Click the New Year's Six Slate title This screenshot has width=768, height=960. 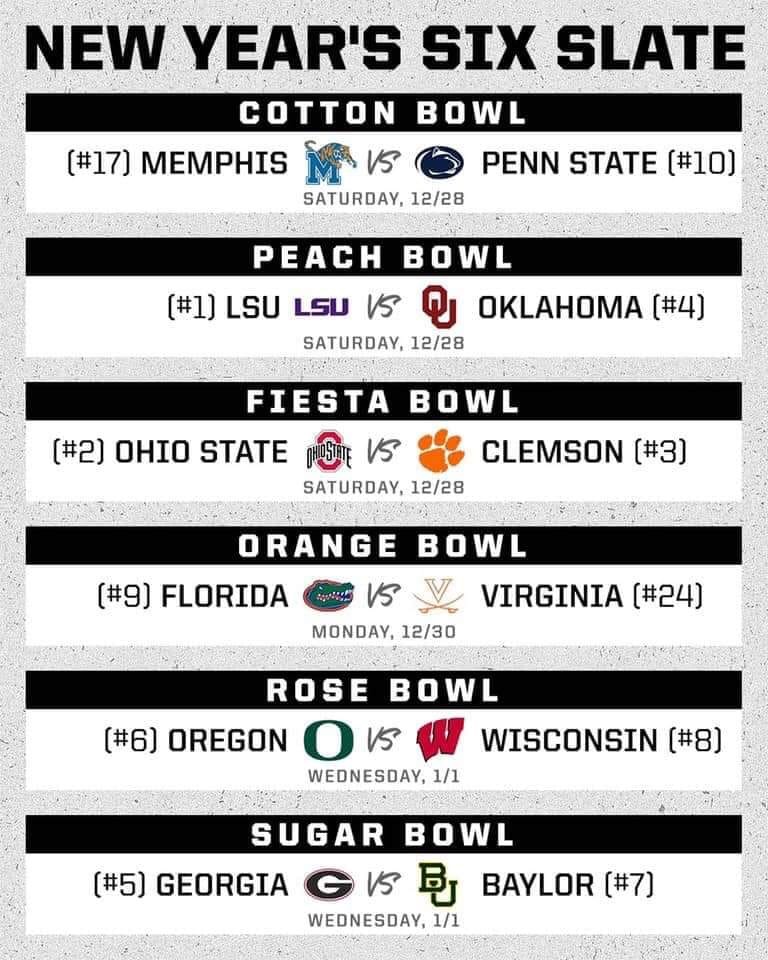[385, 47]
